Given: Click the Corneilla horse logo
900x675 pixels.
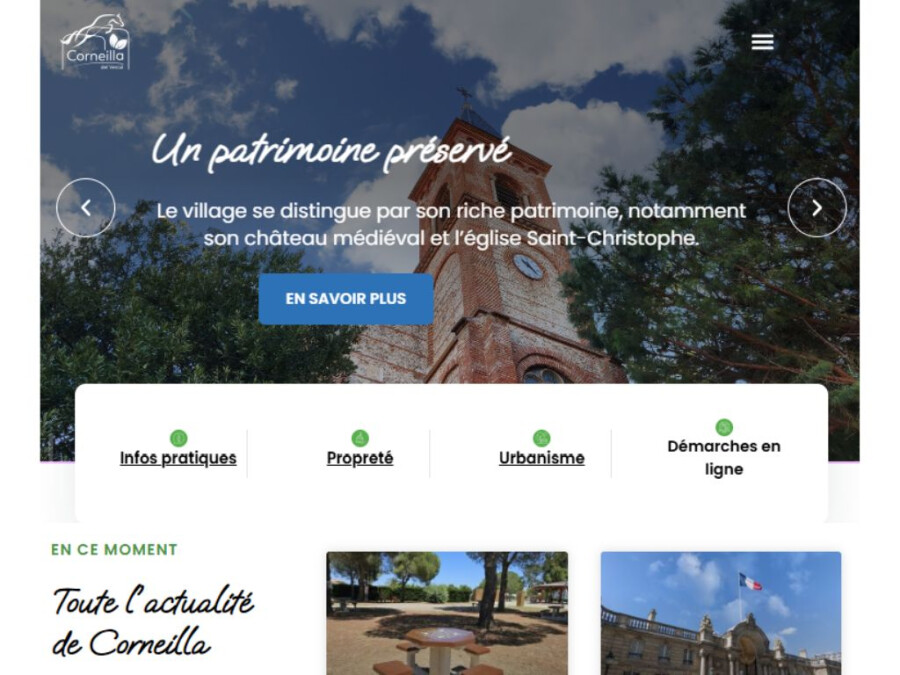Looking at the screenshot, I should coord(95,42).
